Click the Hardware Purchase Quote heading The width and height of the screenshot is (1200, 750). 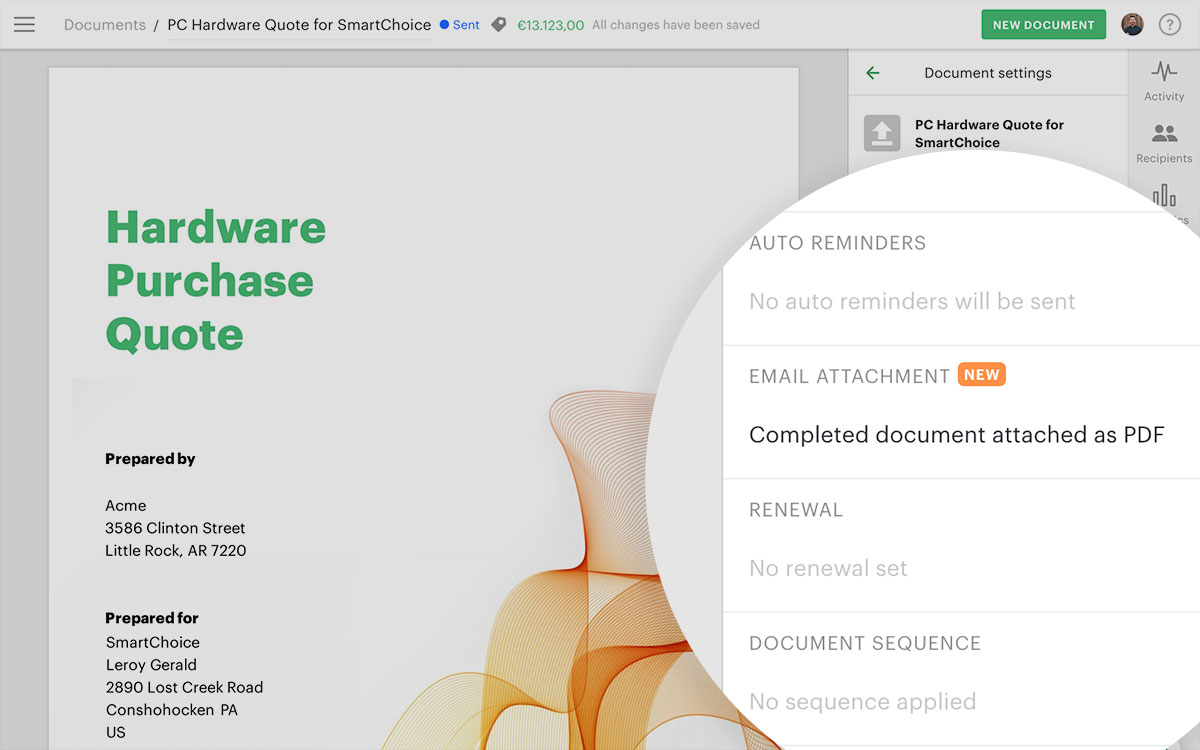pos(216,281)
